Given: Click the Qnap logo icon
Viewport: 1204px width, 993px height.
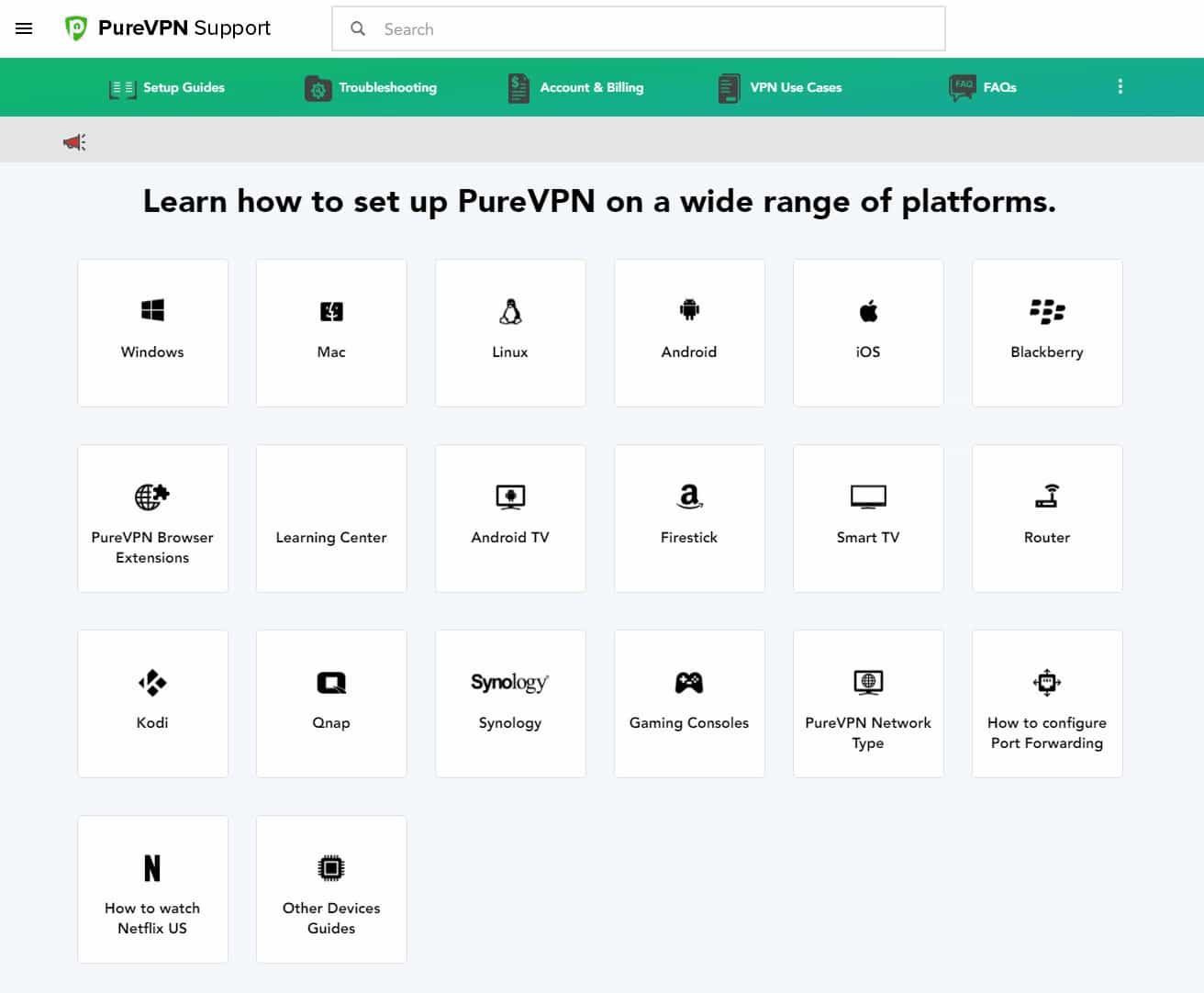Looking at the screenshot, I should click(x=331, y=683).
